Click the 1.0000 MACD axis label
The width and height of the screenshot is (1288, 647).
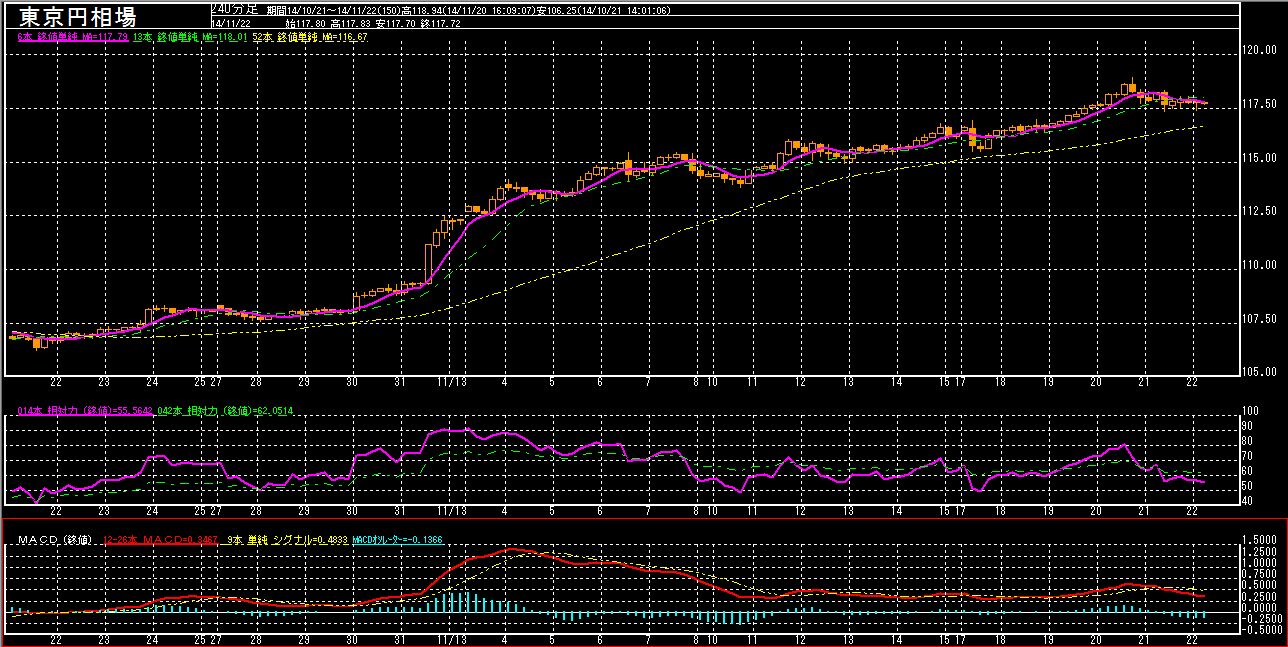1257,562
